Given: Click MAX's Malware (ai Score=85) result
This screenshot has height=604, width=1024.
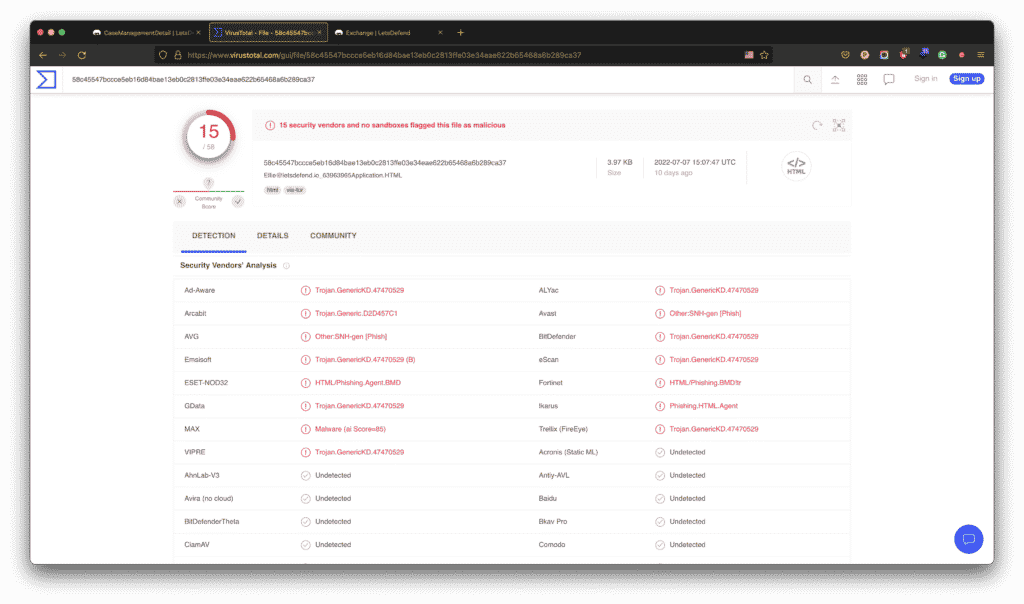Looking at the screenshot, I should point(350,430).
